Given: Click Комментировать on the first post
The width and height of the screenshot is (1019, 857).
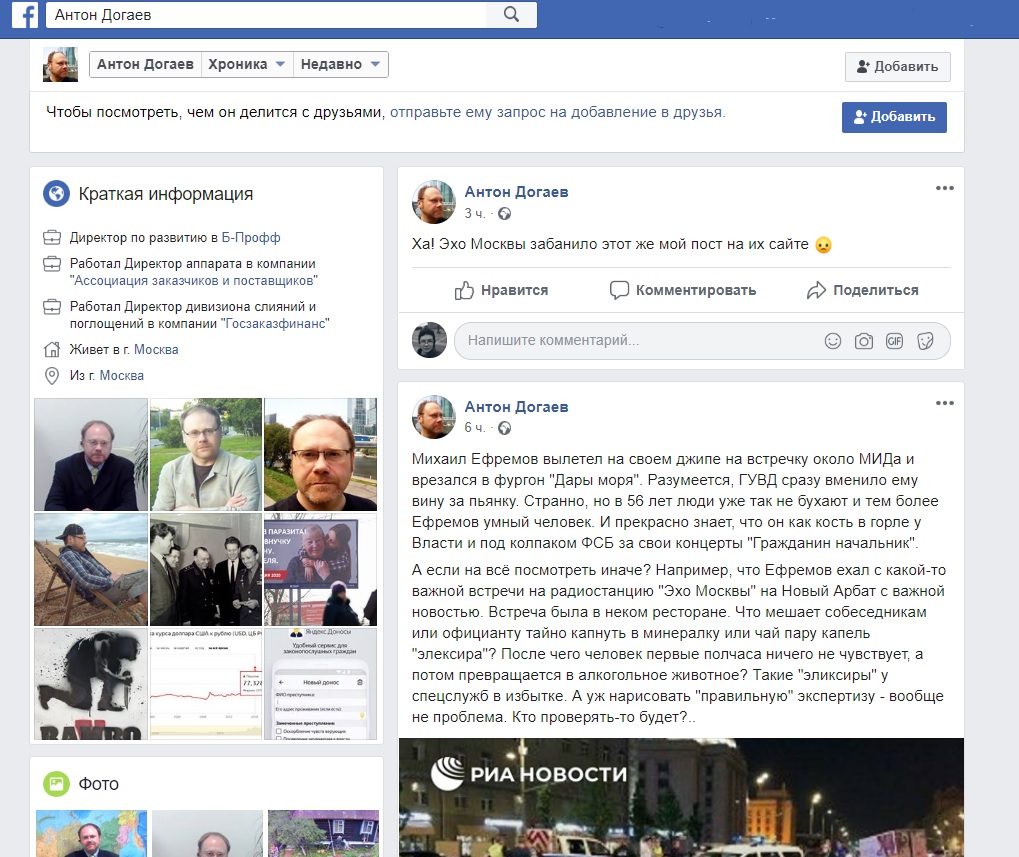Looking at the screenshot, I should pyautogui.click(x=683, y=290).
